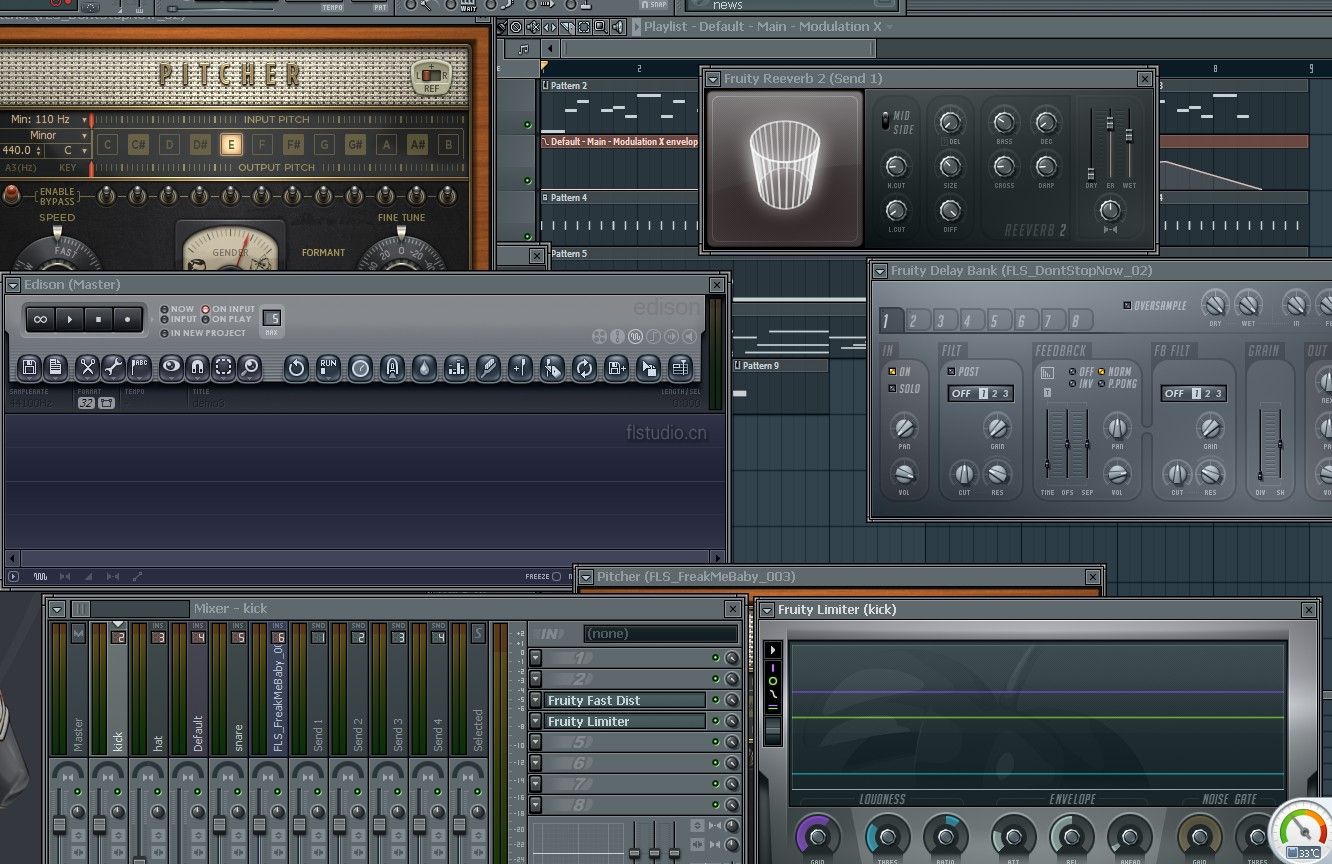Viewport: 1332px width, 864px height.
Task: Click Edison's record button
Action: [127, 319]
